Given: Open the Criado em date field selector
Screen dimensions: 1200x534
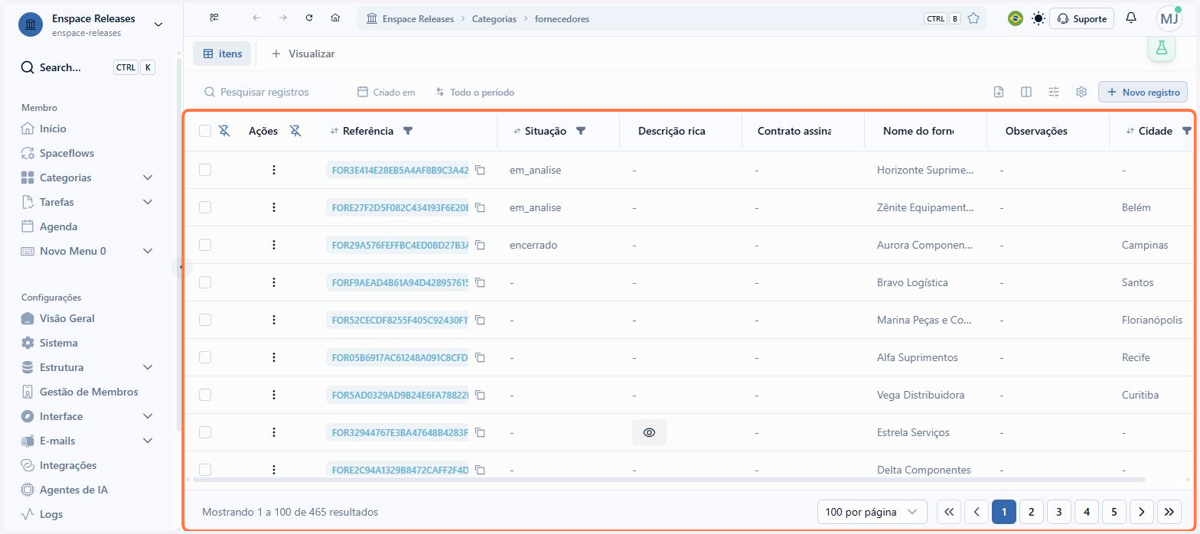Looking at the screenshot, I should 387,92.
